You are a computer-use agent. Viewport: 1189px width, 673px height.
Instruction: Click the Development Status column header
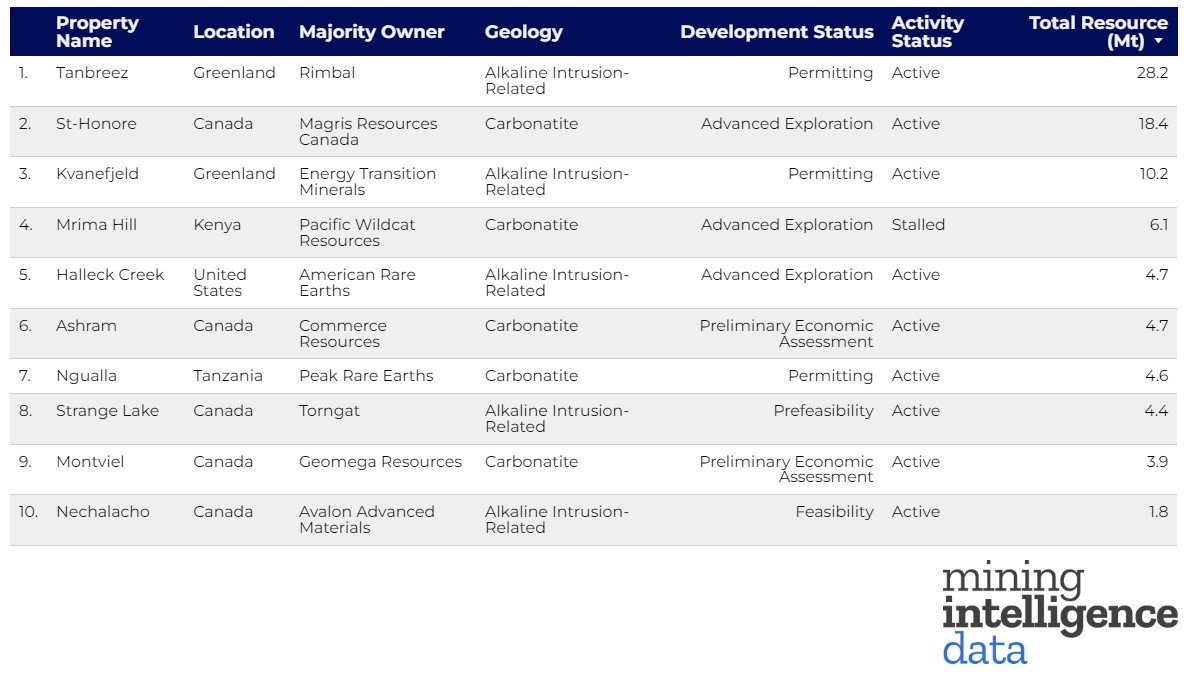[776, 32]
